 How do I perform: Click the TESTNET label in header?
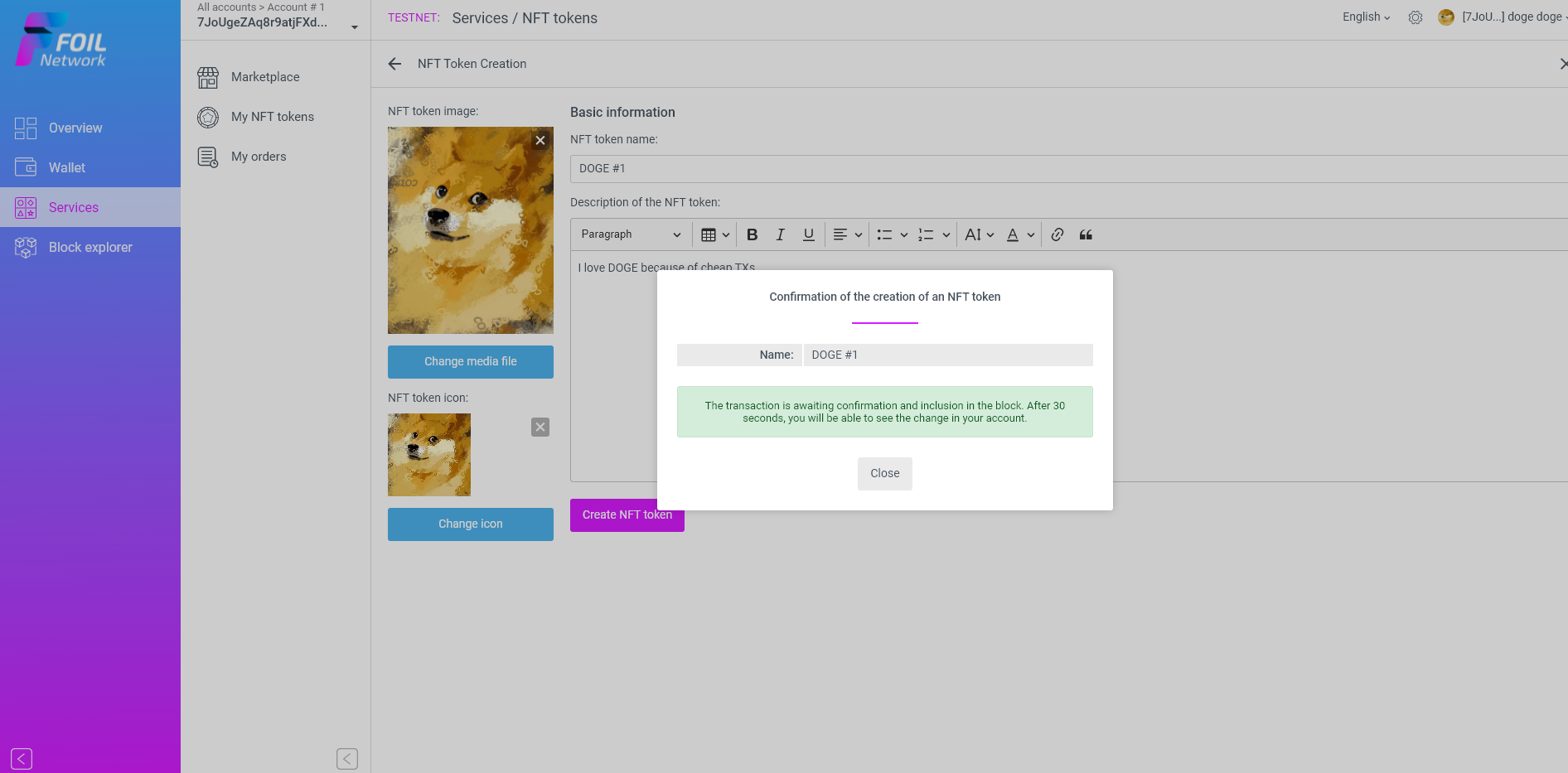(x=414, y=17)
